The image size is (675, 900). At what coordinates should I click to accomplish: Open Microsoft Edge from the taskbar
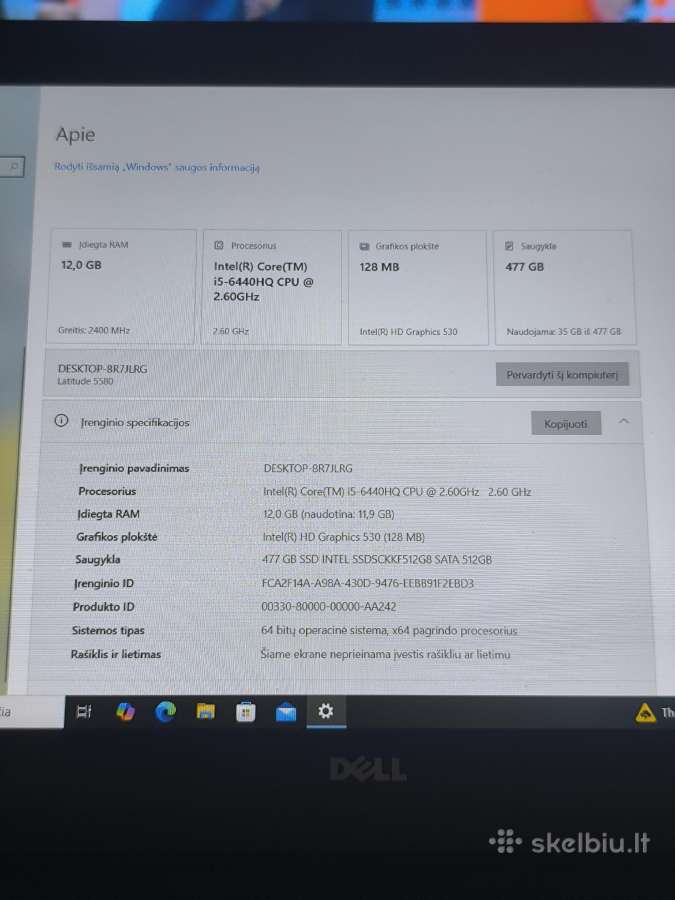165,712
